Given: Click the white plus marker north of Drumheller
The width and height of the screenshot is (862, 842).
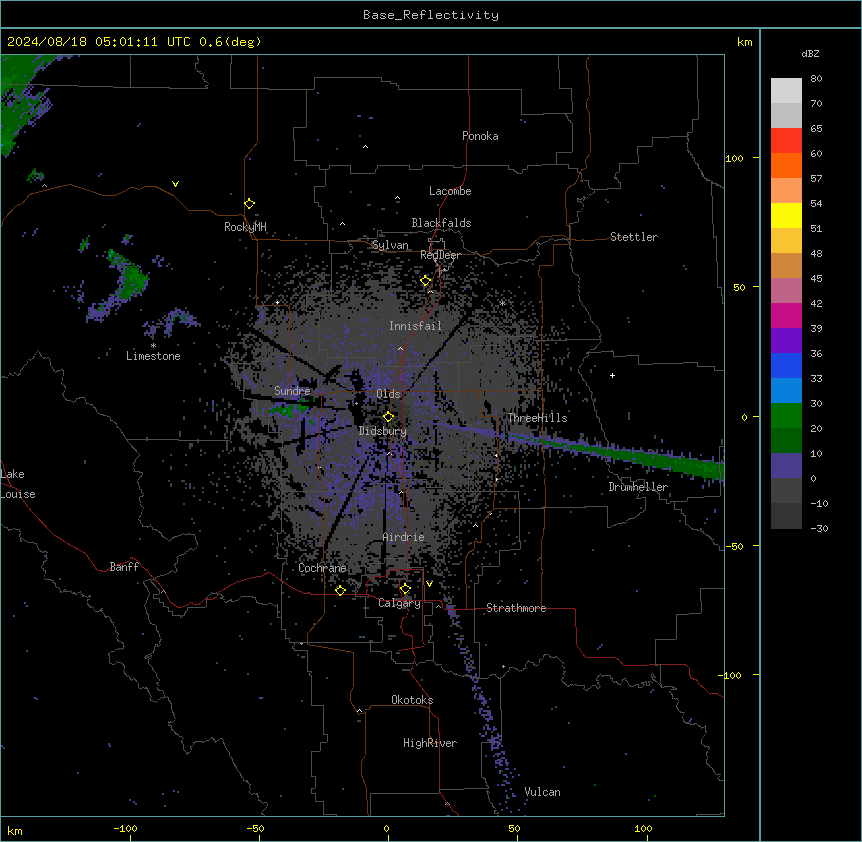Looking at the screenshot, I should (612, 375).
